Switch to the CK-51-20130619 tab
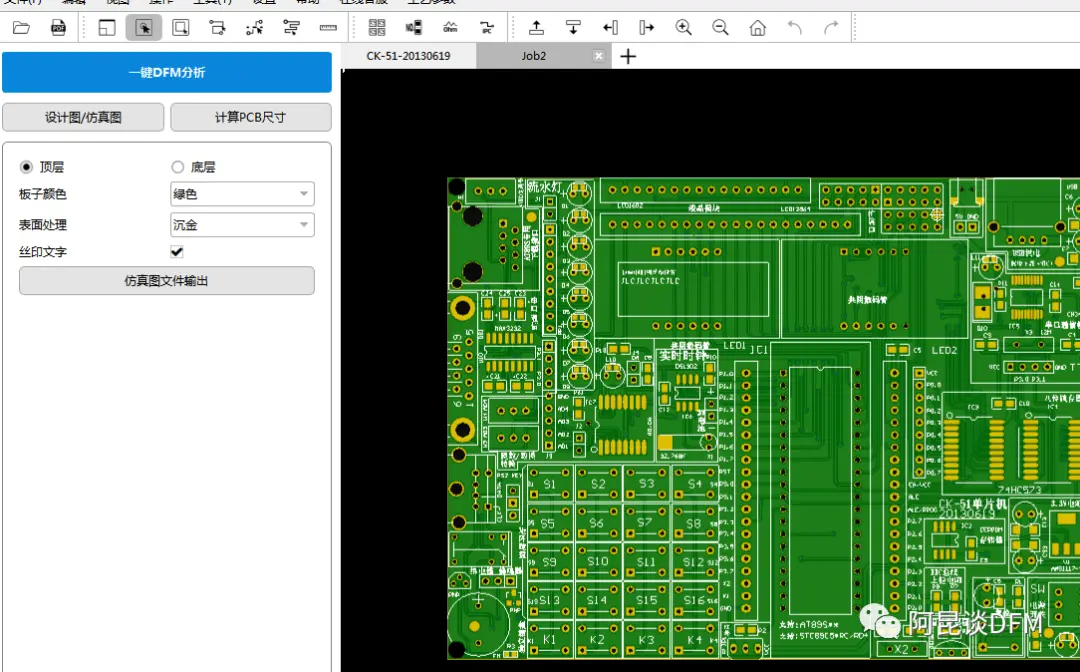 (408, 56)
